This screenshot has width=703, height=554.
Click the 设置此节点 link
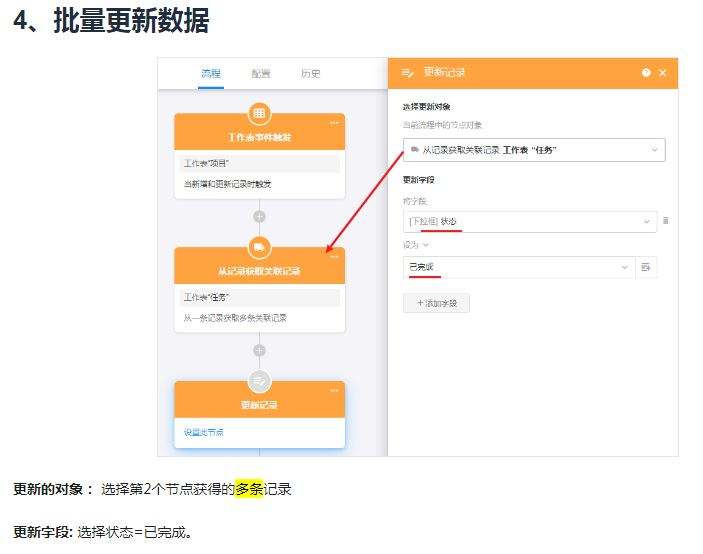[204, 433]
